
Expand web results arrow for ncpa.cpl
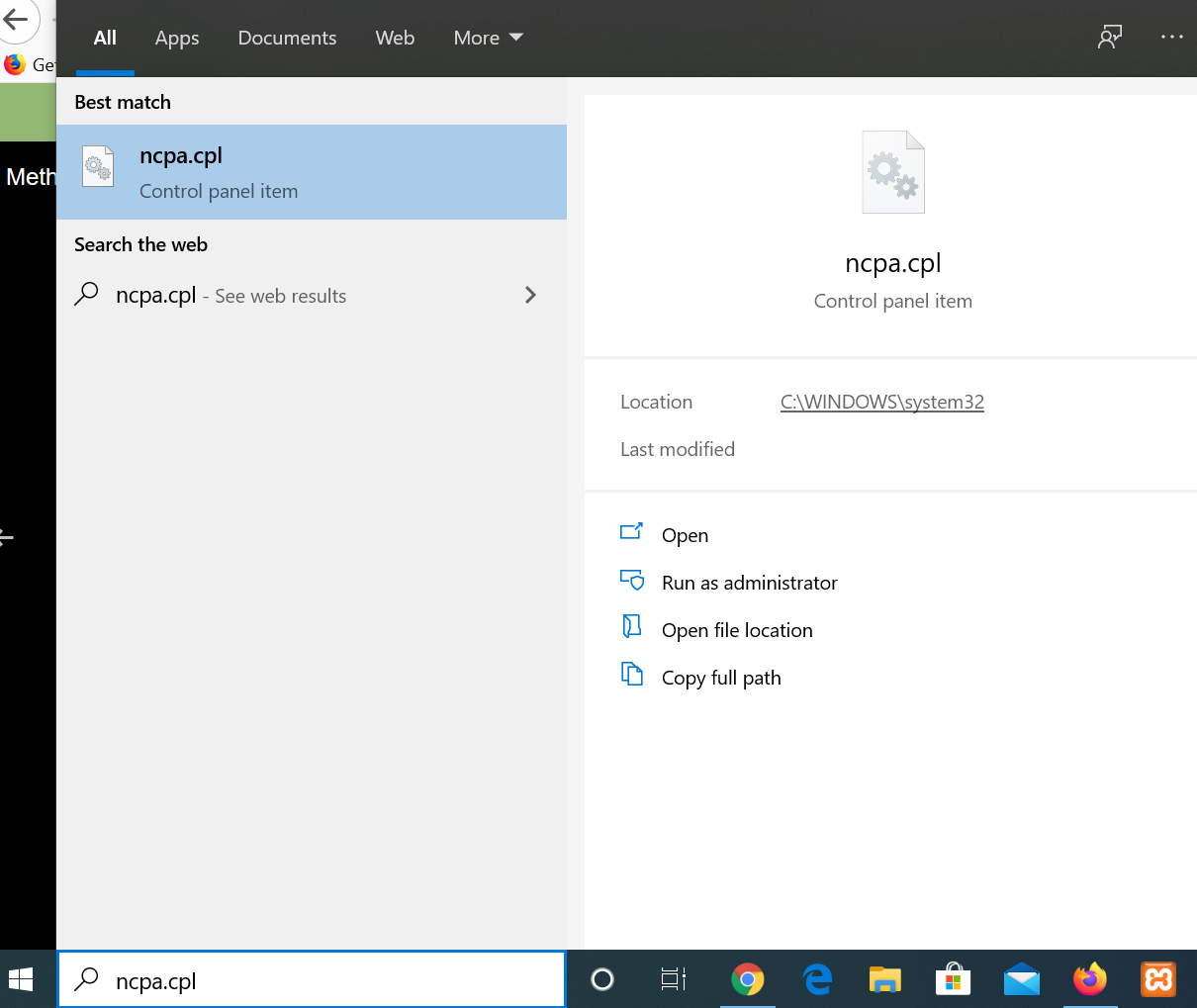(x=530, y=295)
